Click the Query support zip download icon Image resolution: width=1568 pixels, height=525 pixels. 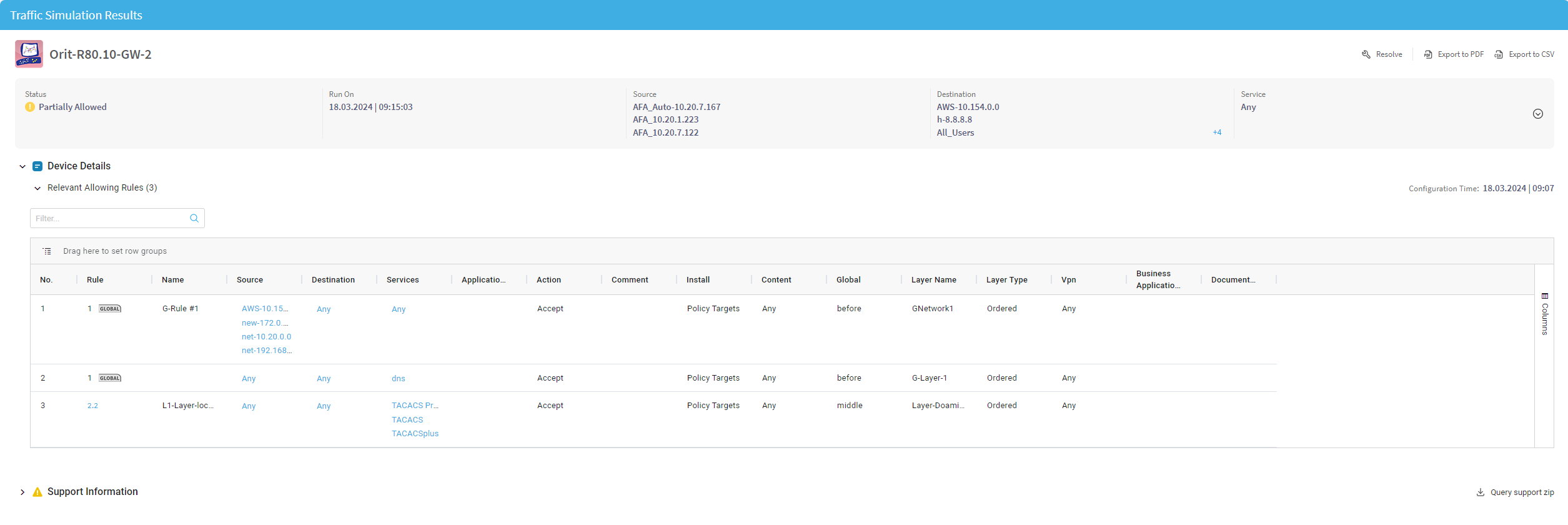pos(1480,492)
